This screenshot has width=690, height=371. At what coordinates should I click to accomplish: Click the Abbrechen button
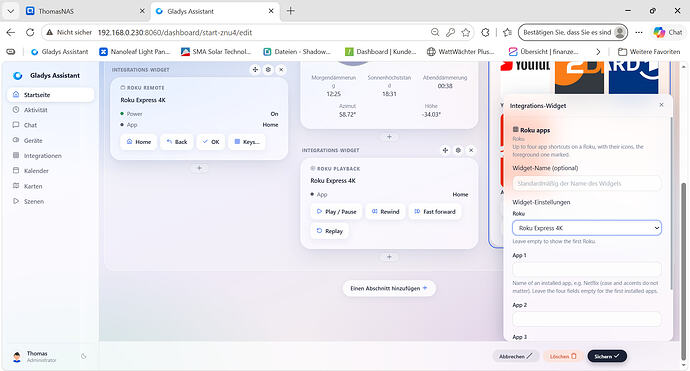point(515,356)
